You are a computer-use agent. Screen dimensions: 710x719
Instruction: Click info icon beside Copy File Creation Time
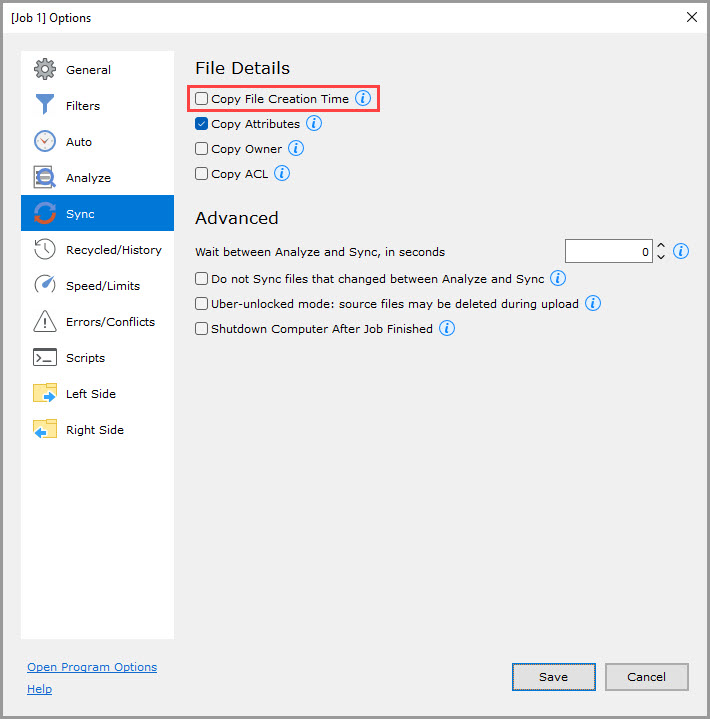(363, 99)
